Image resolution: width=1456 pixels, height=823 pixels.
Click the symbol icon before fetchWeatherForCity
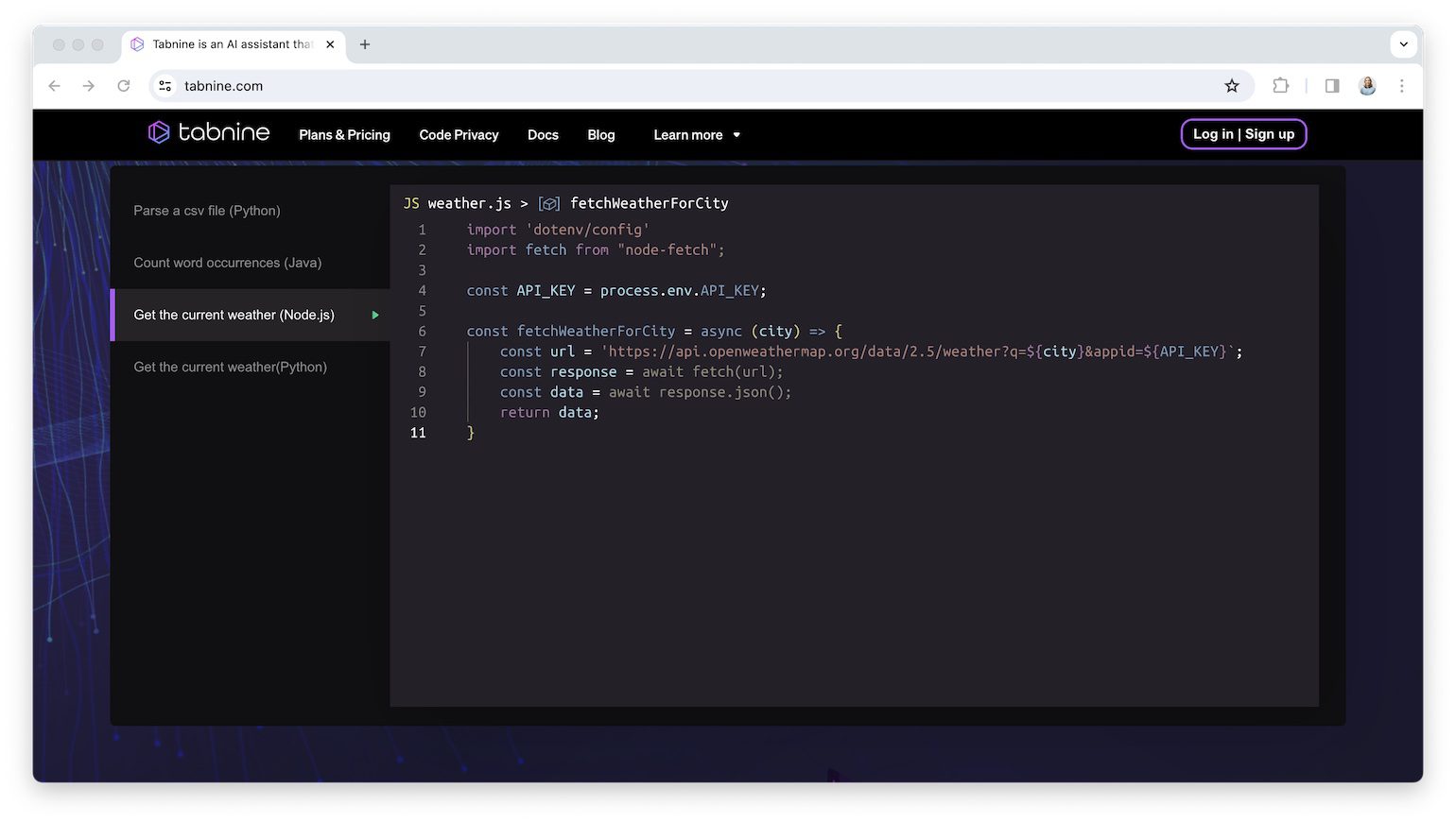[x=549, y=202]
